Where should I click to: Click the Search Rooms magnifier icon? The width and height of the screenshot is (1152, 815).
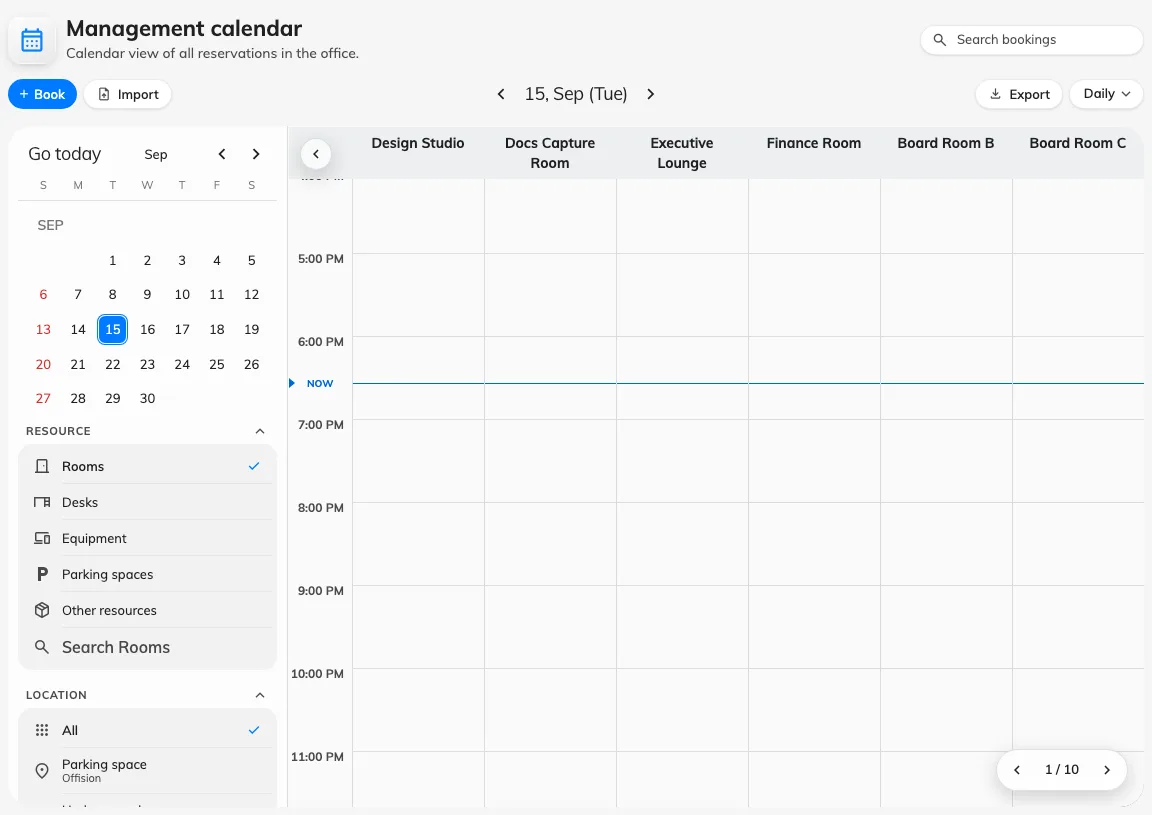point(42,647)
